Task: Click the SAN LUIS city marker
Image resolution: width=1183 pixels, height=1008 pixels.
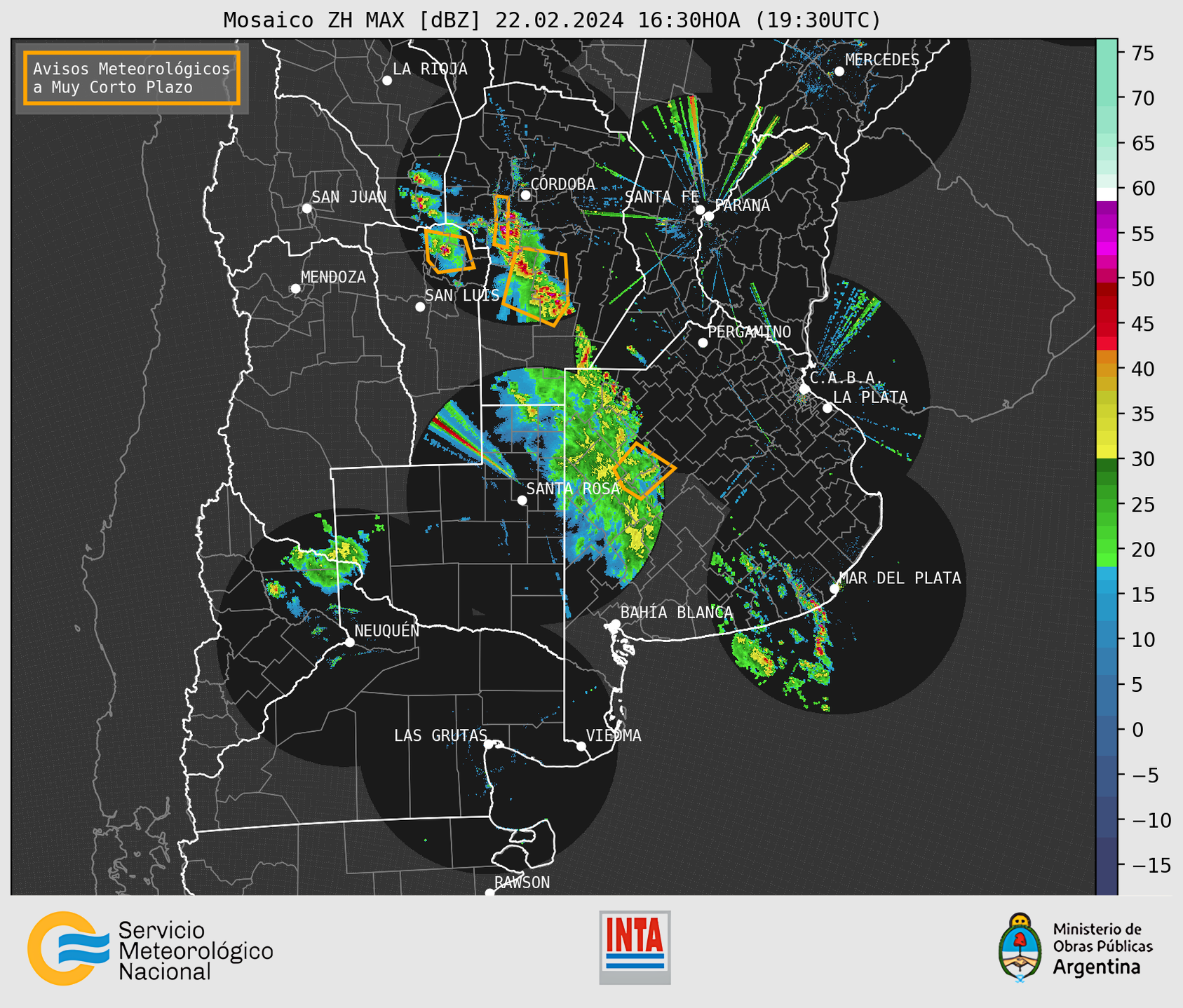Action: (x=420, y=307)
